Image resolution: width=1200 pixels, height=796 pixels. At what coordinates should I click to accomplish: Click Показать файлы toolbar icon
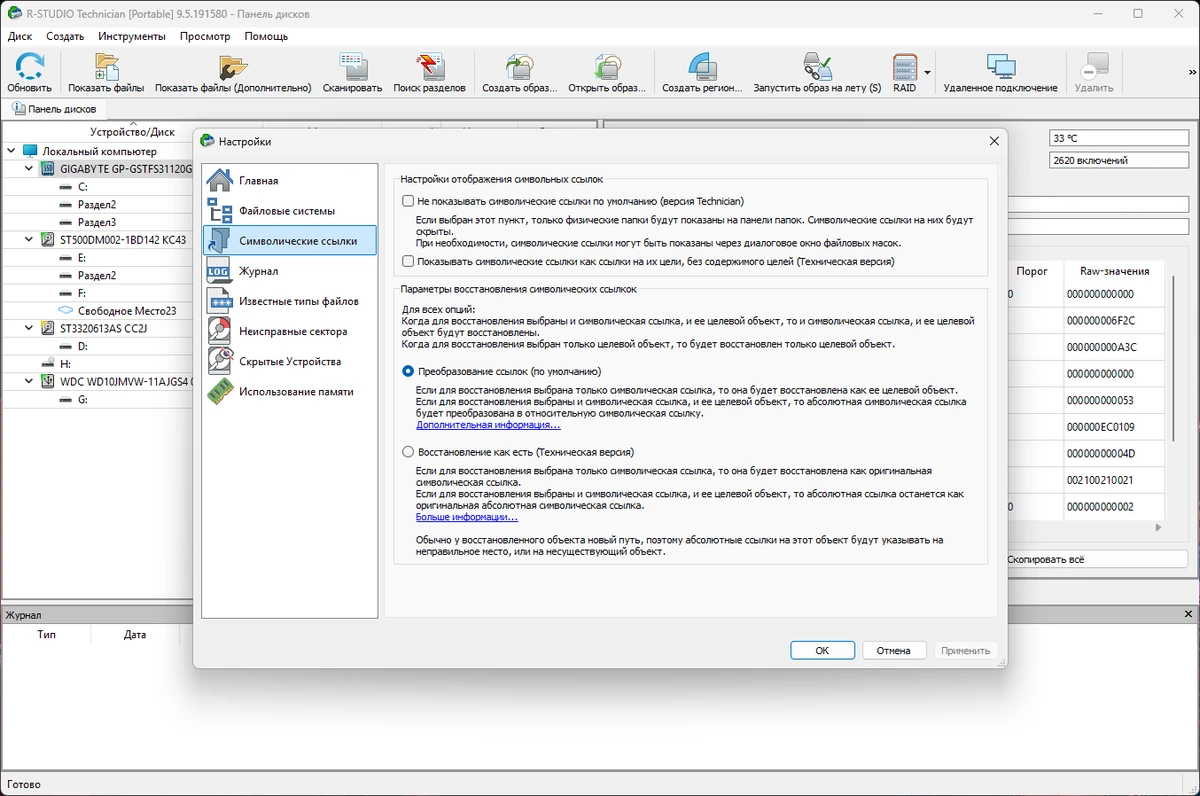[106, 73]
